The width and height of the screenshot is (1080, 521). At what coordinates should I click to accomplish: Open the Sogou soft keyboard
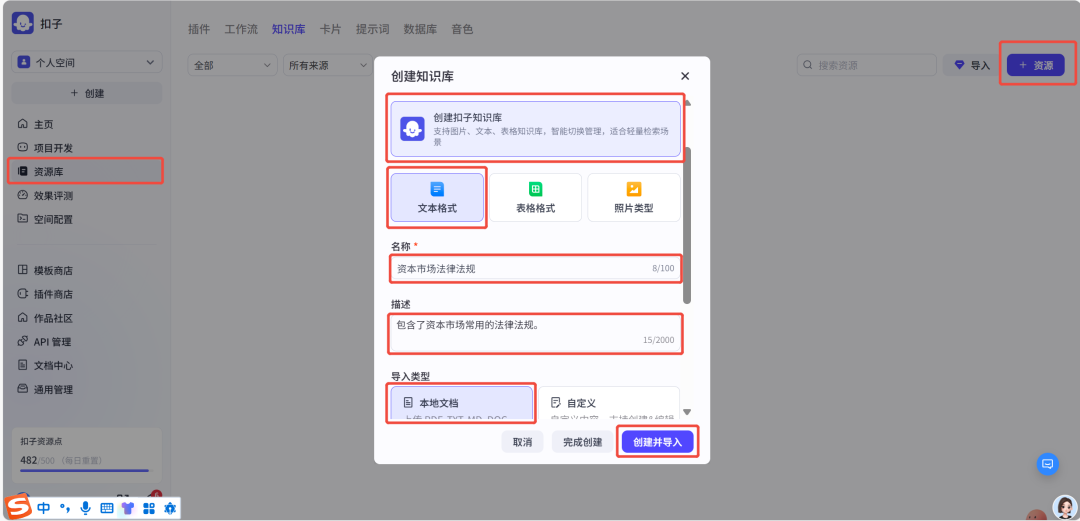[107, 509]
